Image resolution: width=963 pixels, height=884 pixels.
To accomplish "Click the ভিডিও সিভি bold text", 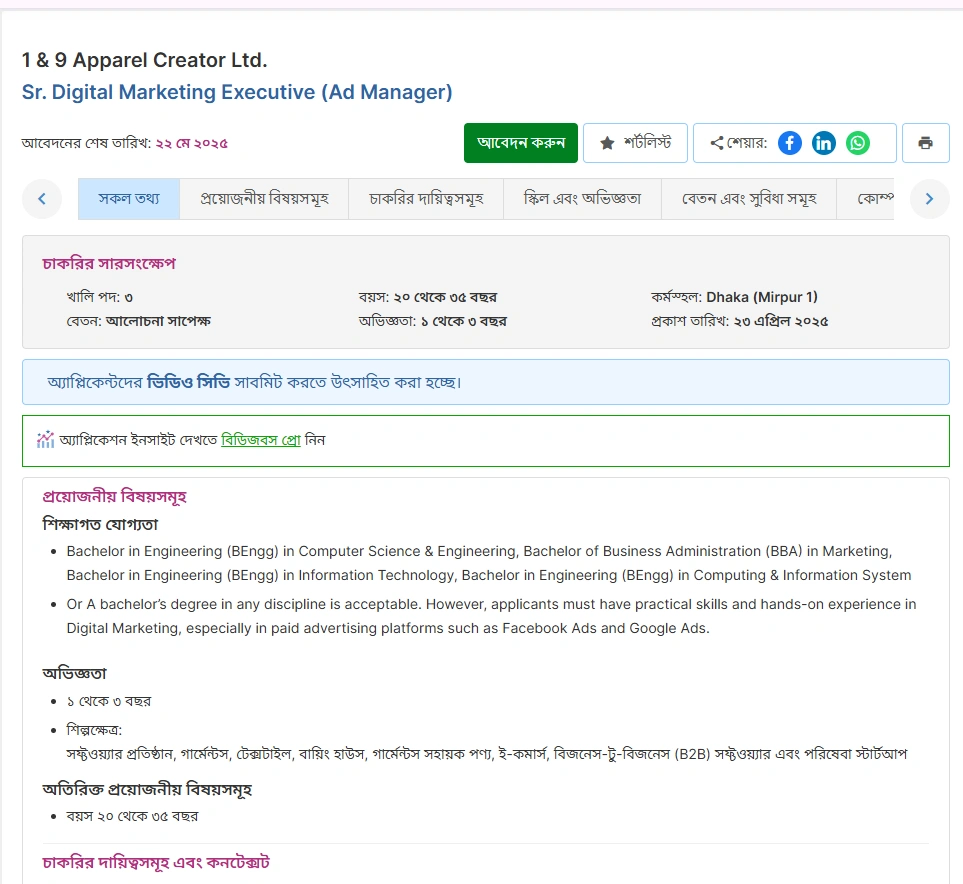I will [x=189, y=382].
